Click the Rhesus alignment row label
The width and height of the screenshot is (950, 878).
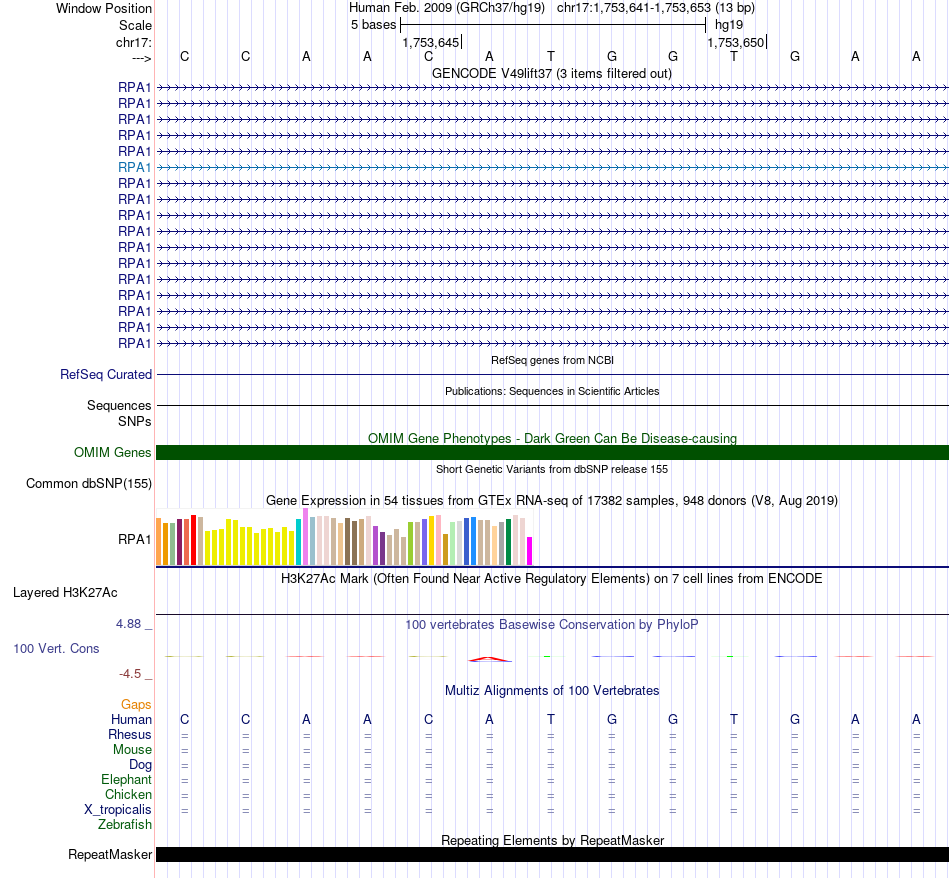(x=130, y=734)
